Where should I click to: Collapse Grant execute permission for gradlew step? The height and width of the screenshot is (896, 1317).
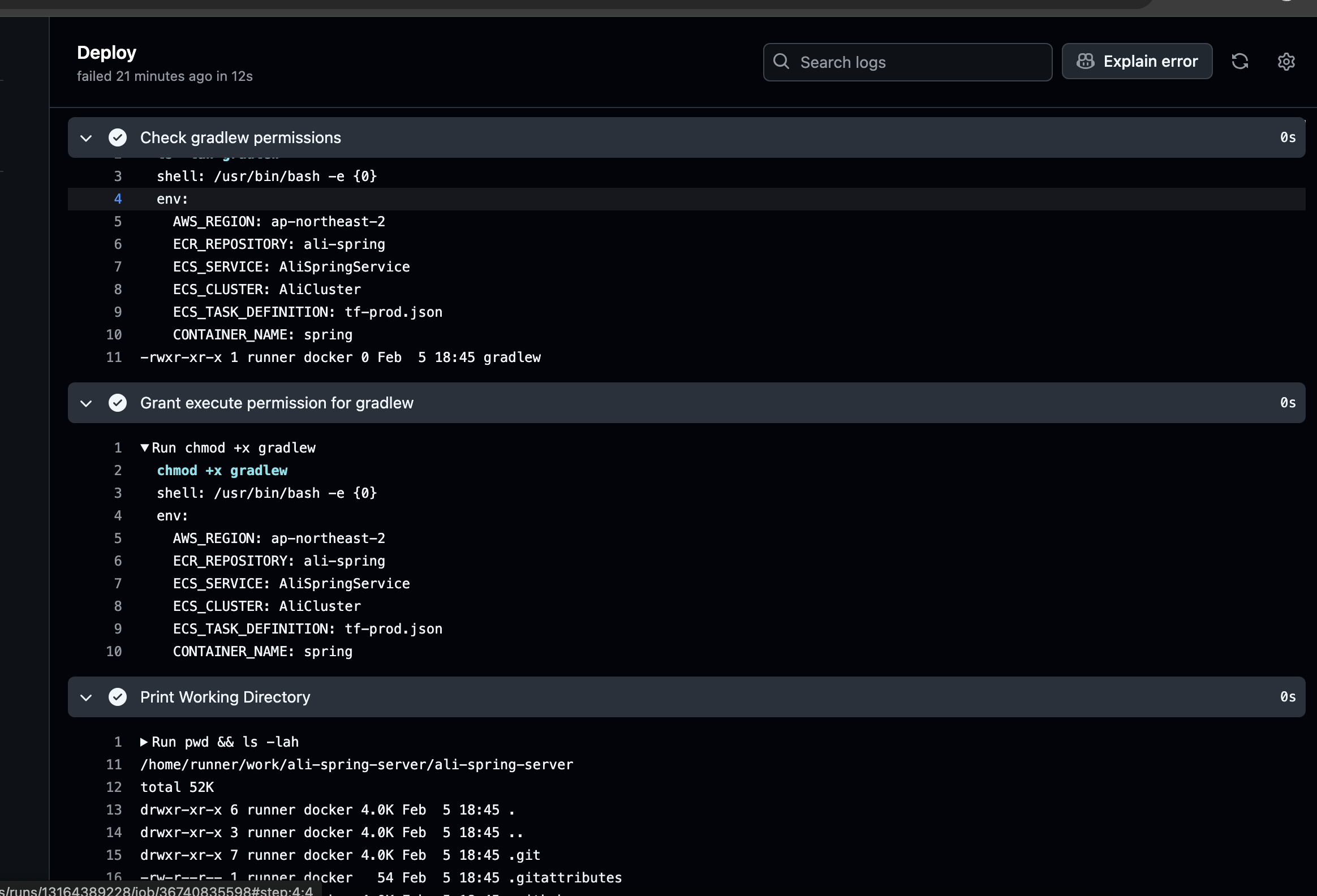[x=86, y=403]
